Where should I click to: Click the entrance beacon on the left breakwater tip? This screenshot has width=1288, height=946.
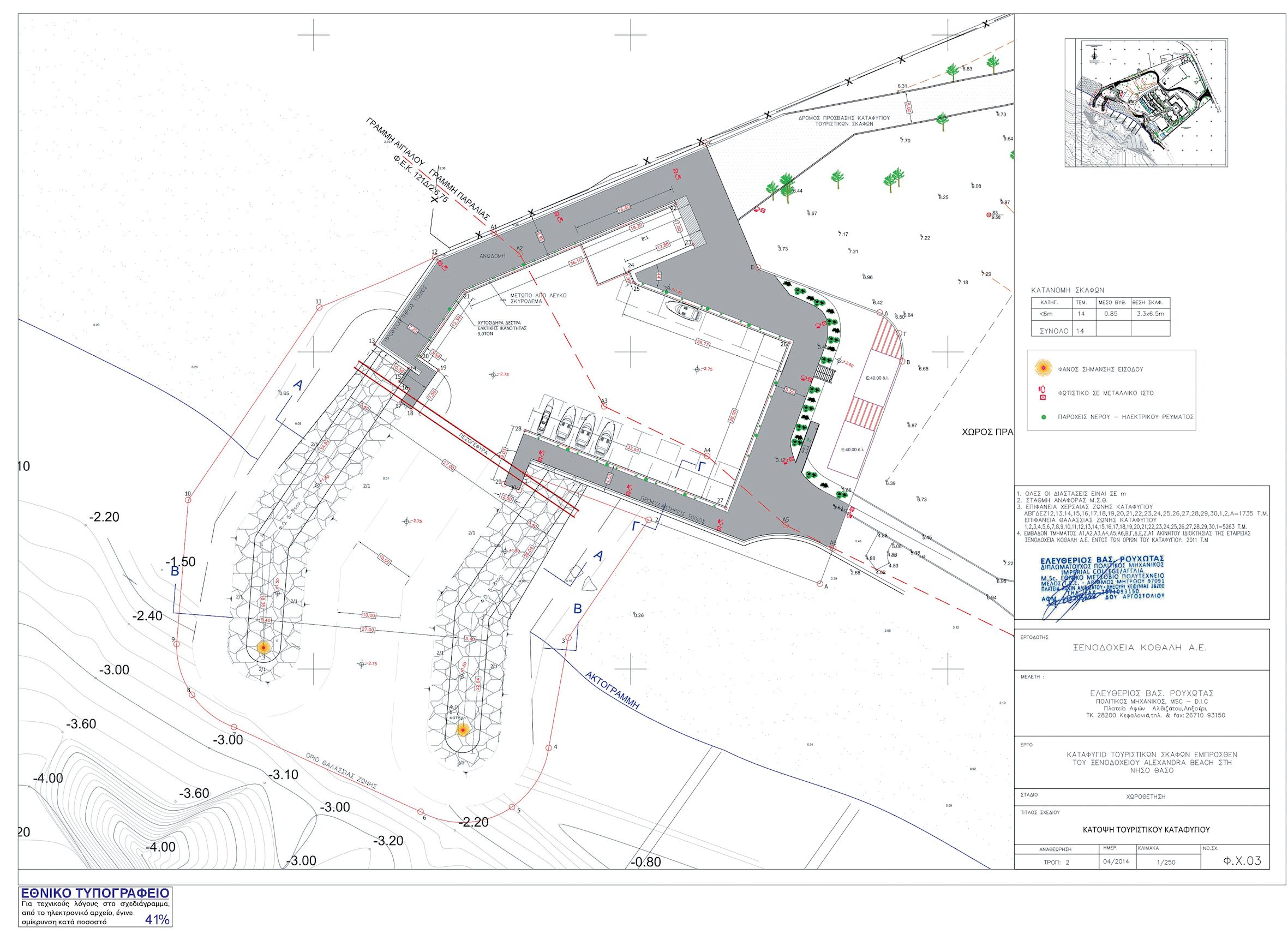(x=263, y=648)
